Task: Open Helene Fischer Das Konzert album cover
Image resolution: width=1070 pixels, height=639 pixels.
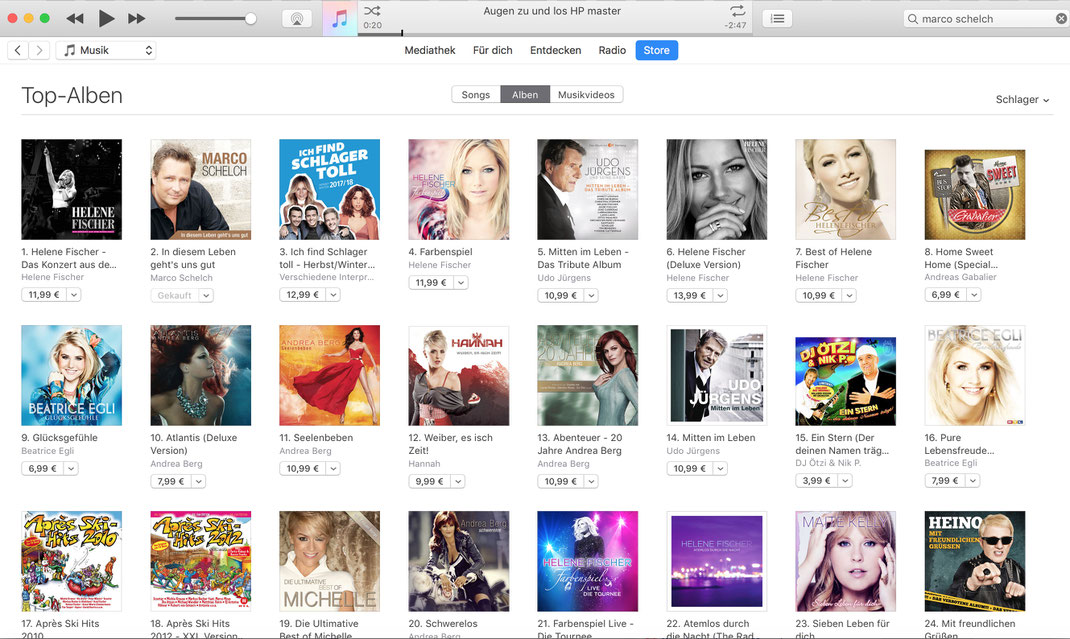Action: [72, 189]
